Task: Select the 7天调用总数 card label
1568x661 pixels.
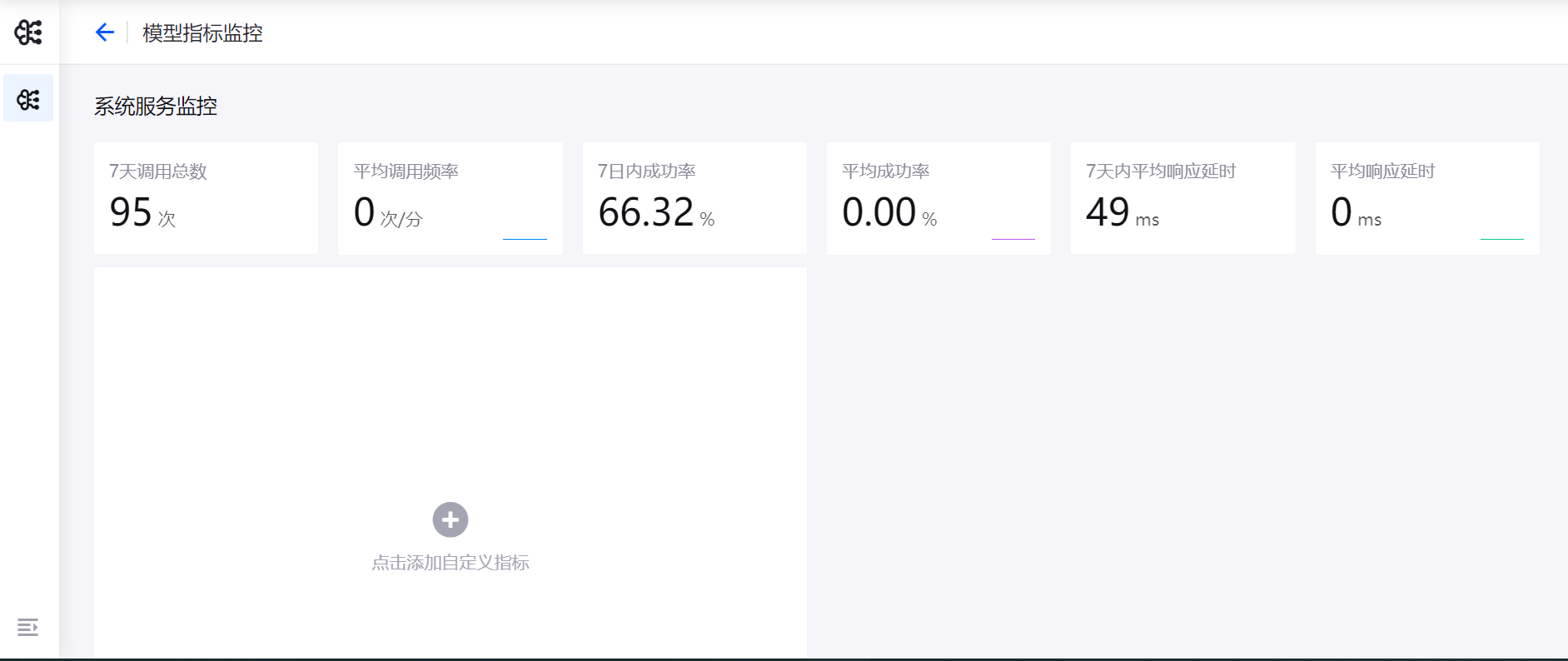Action: [x=158, y=171]
